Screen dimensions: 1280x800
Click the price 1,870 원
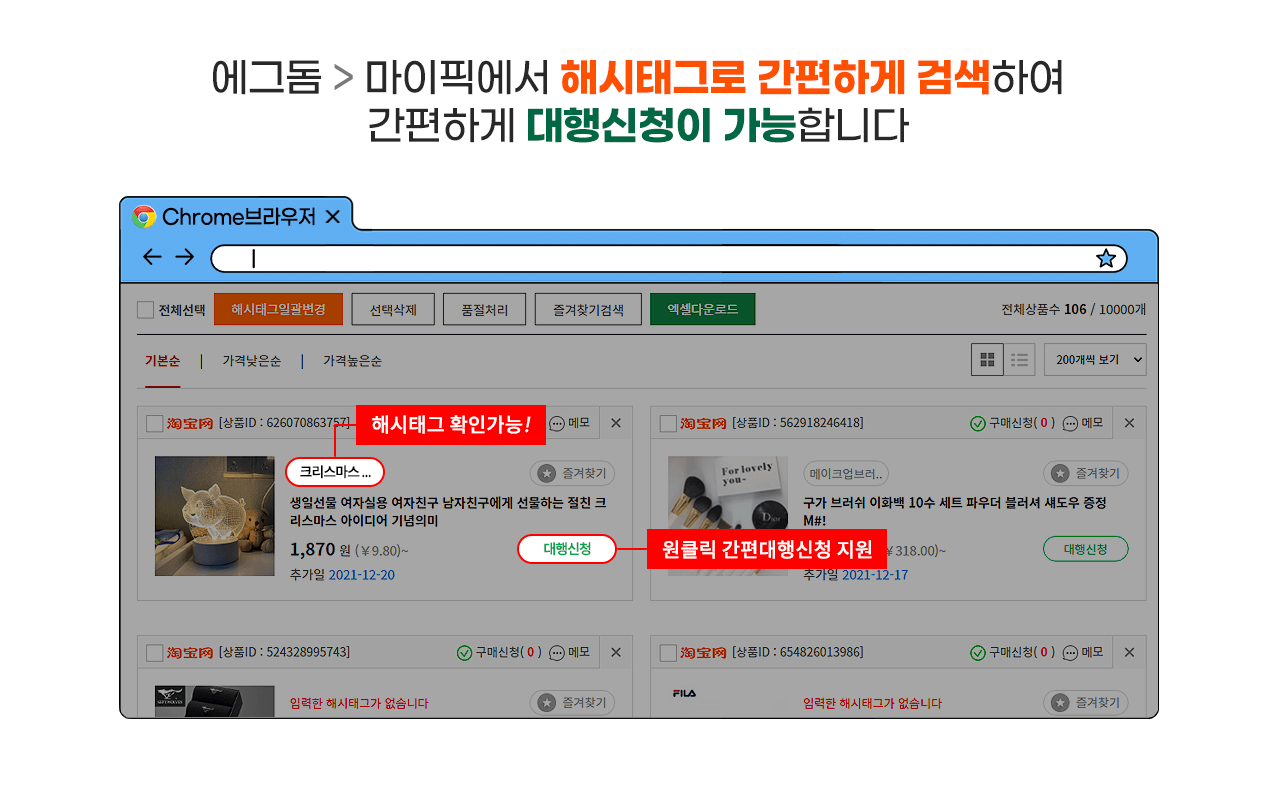point(320,549)
